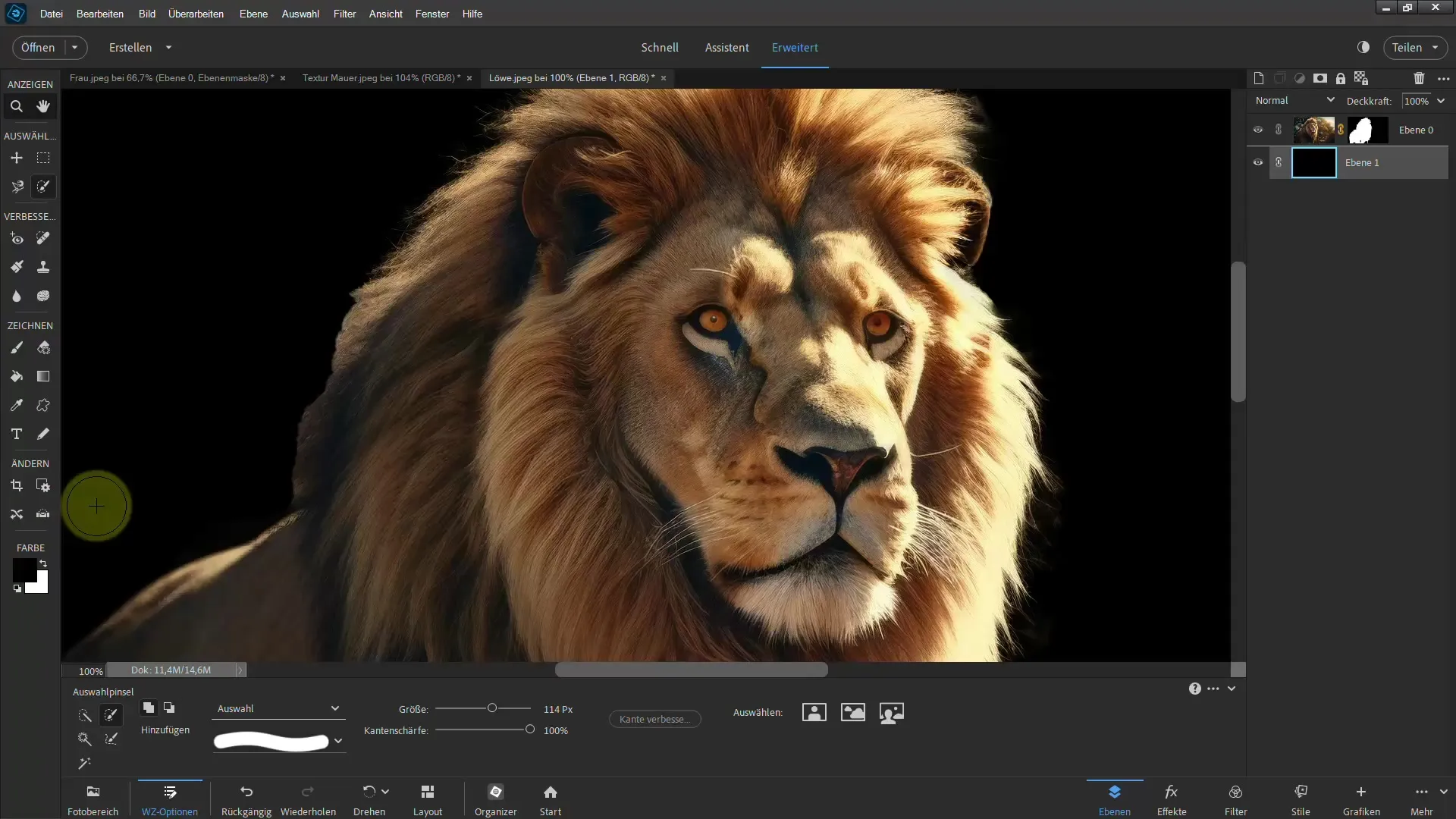Delete layer with the trash icon
This screenshot has height=819, width=1456.
1419,78
